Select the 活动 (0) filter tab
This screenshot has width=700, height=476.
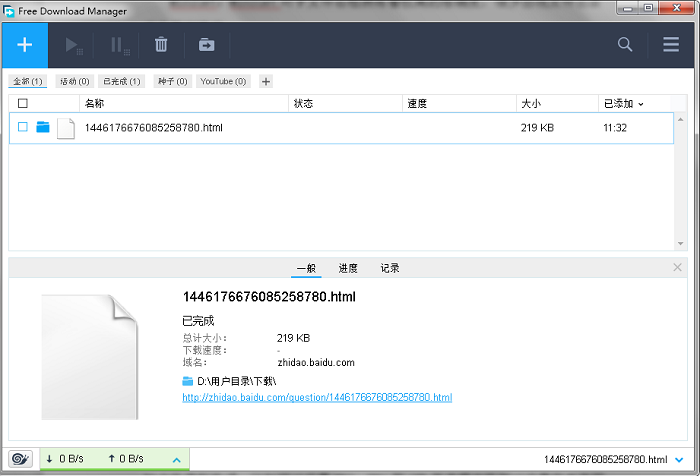click(75, 81)
